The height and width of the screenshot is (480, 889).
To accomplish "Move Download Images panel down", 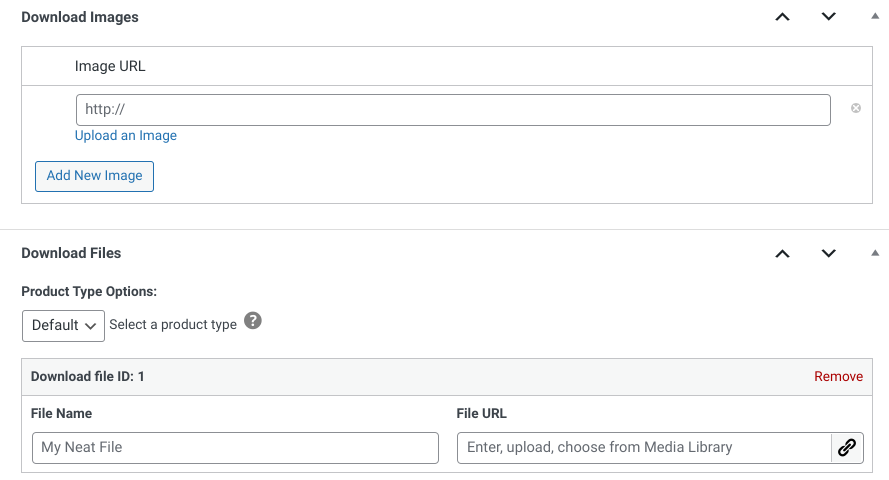I will pyautogui.click(x=828, y=17).
